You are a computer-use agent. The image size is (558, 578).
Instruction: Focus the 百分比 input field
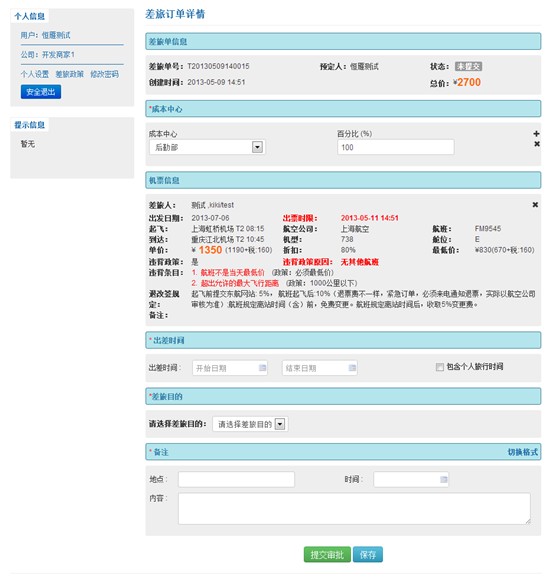coord(395,147)
